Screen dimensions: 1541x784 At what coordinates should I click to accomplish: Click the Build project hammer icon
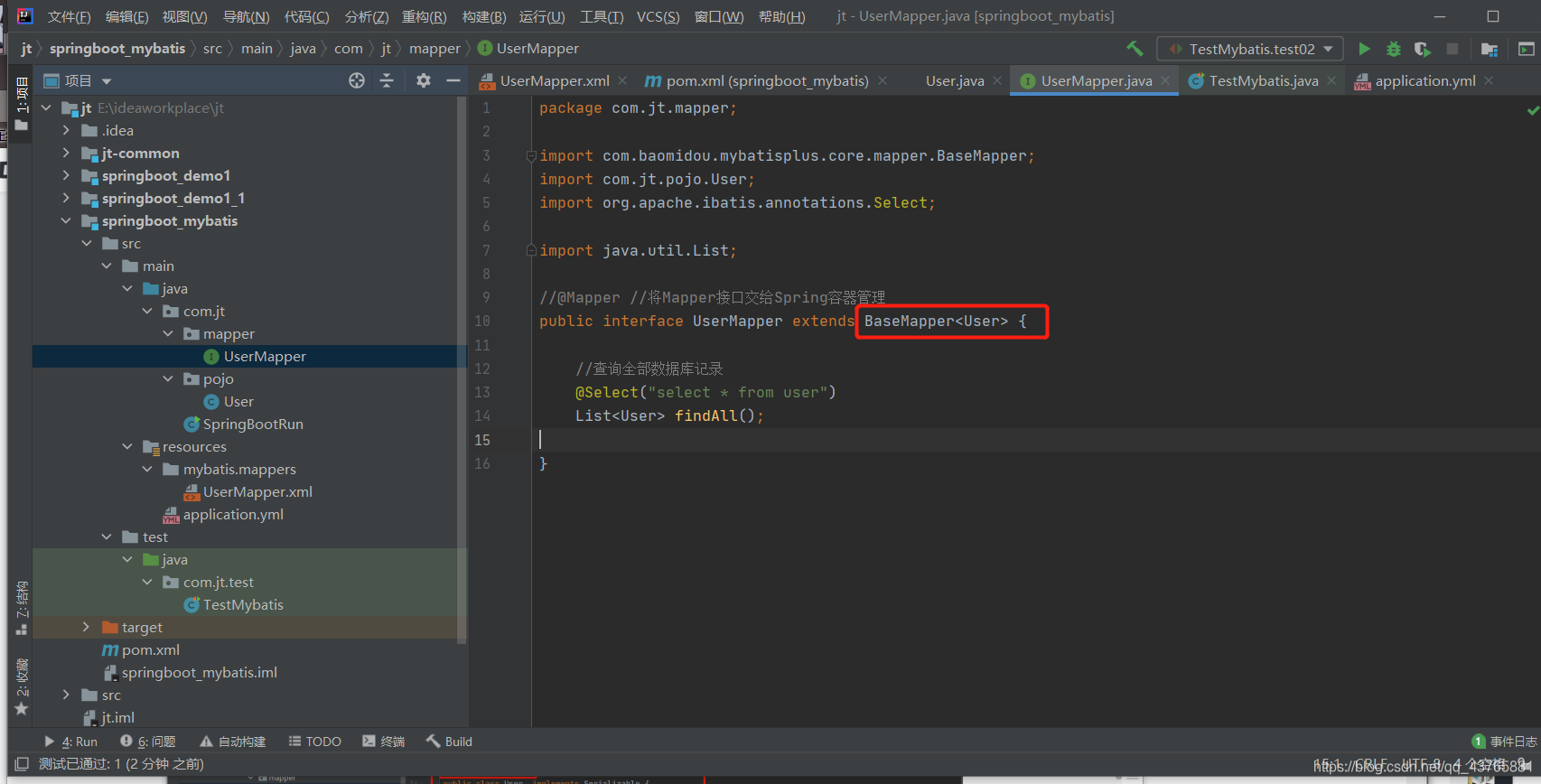point(1135,49)
